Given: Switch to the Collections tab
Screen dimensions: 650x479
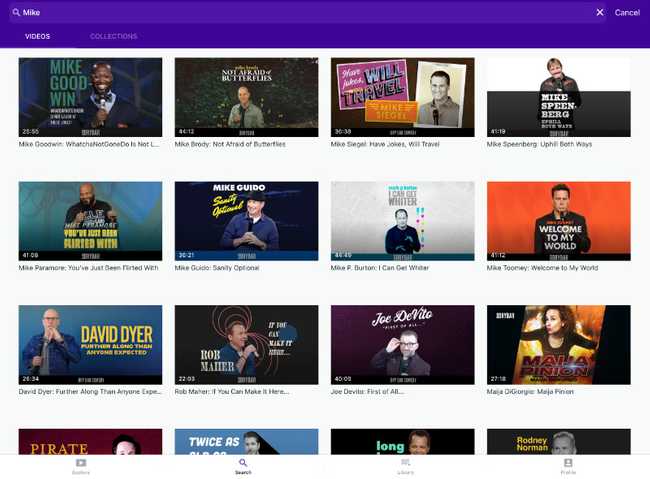Looking at the screenshot, I should coord(114,36).
